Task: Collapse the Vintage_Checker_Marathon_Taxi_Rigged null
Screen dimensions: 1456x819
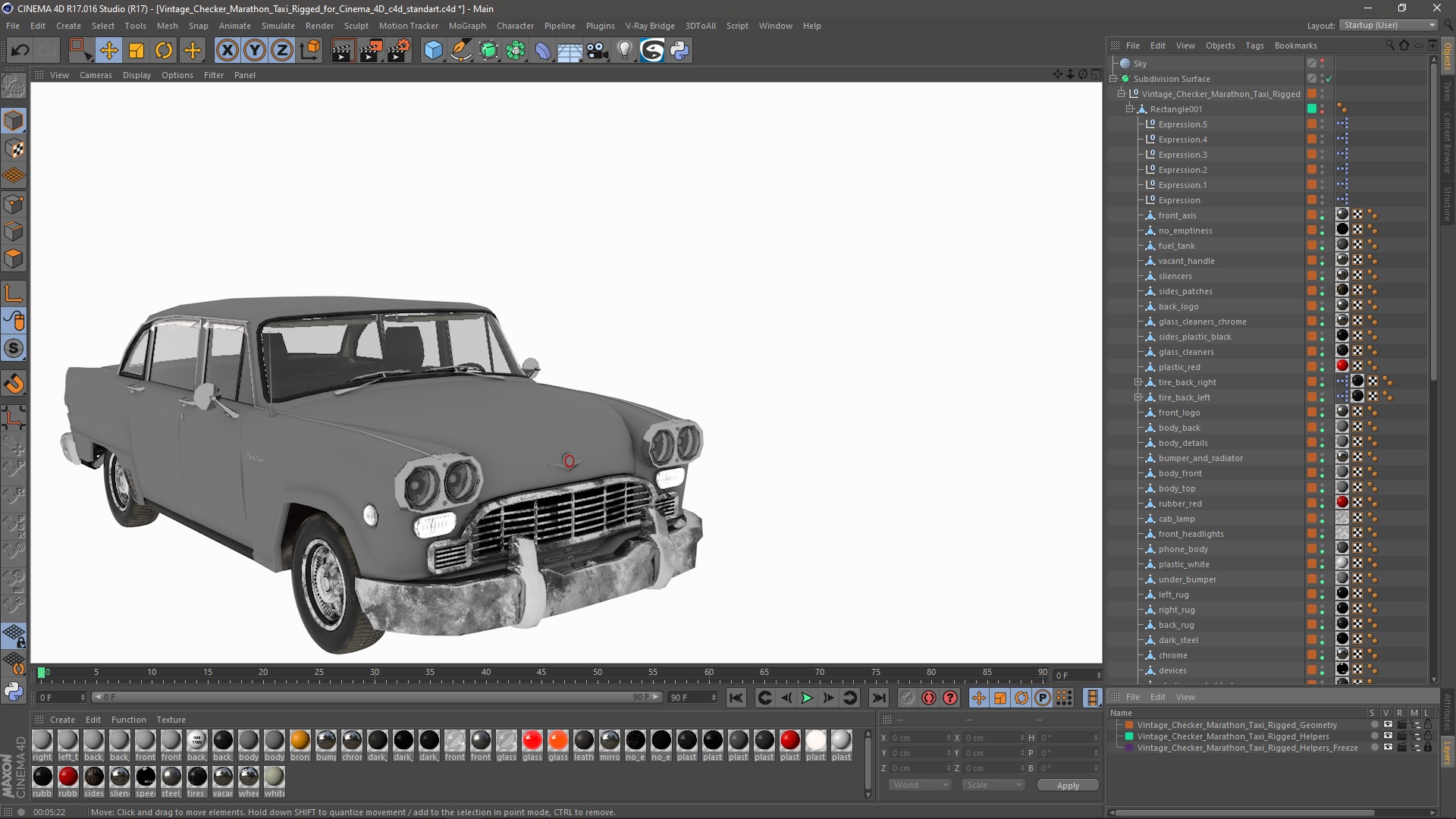Action: point(1122,94)
